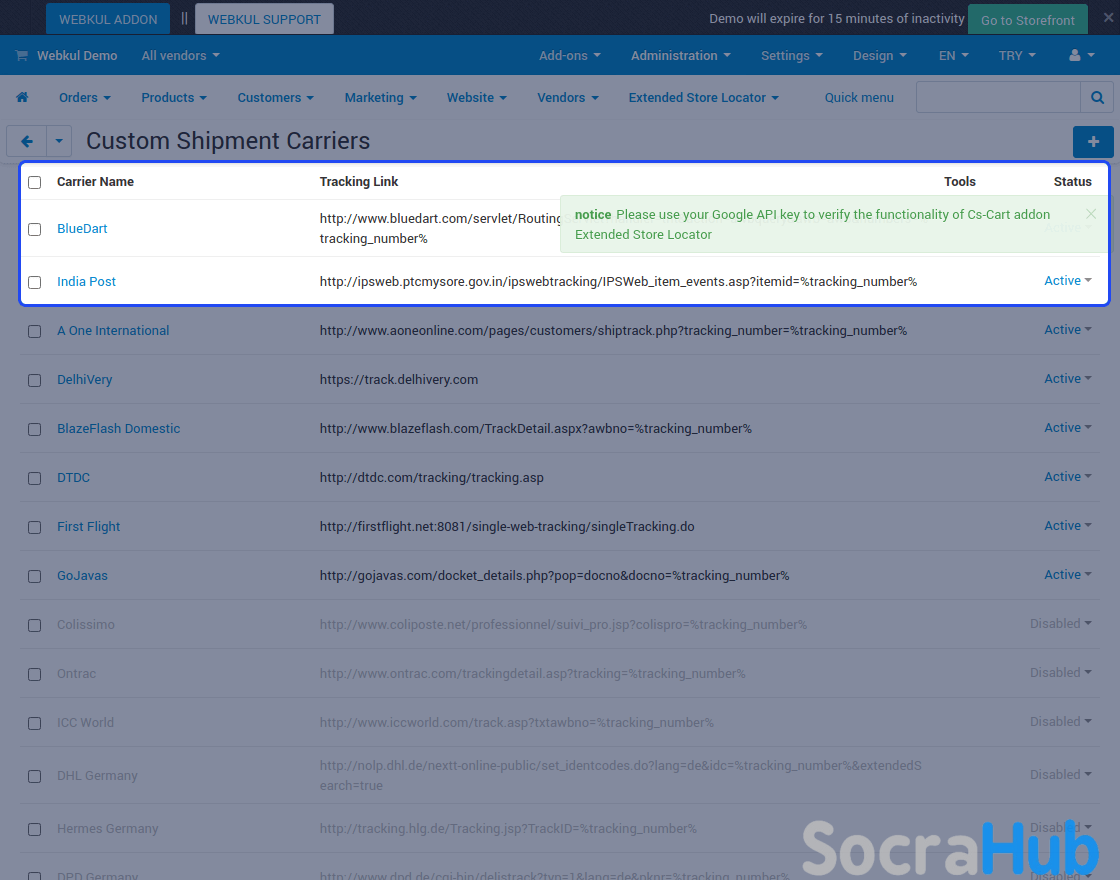Viewport: 1120px width, 880px height.
Task: Check the Ontrac row checkbox
Action: pos(34,674)
